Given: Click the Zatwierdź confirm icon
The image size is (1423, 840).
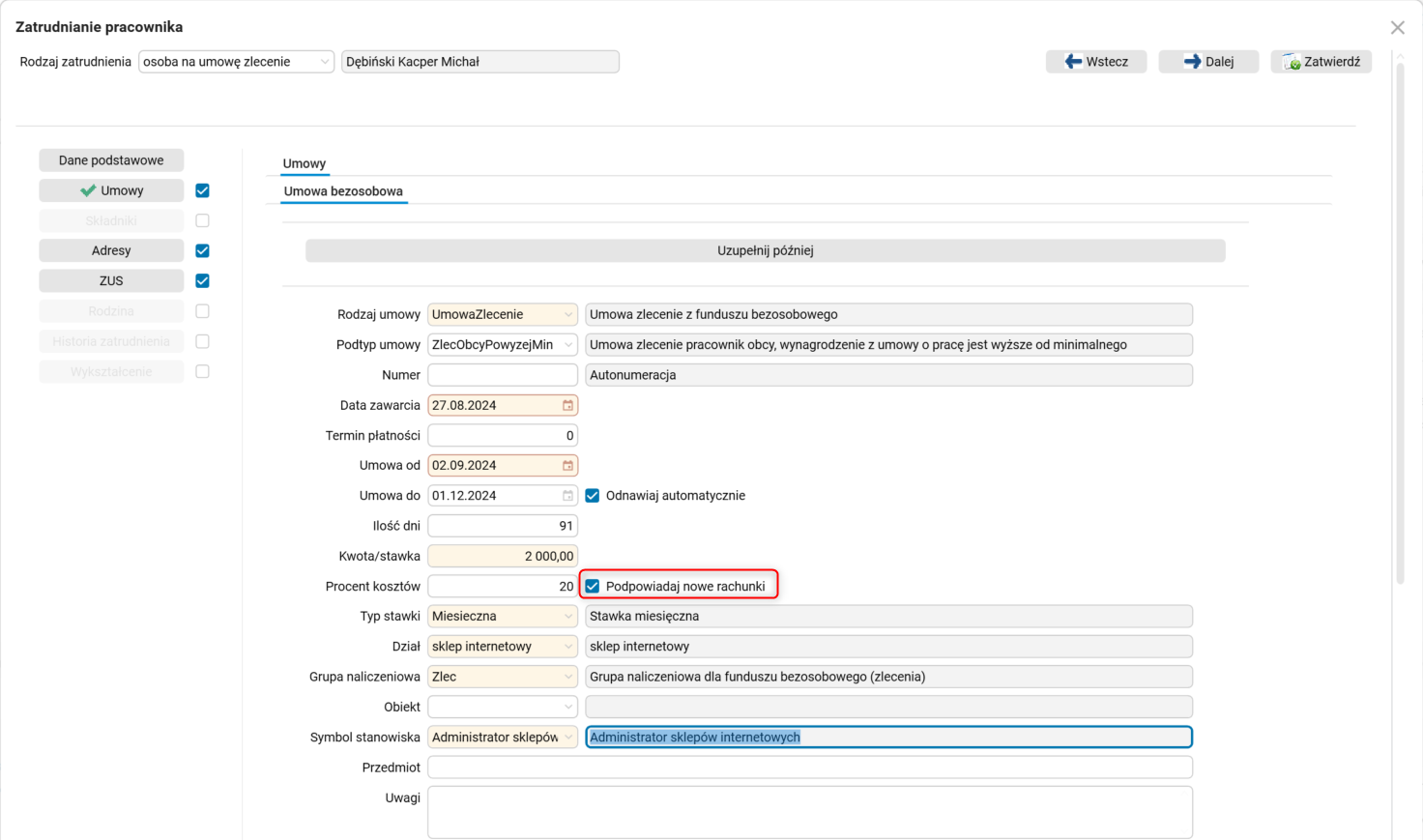Looking at the screenshot, I should point(1292,62).
